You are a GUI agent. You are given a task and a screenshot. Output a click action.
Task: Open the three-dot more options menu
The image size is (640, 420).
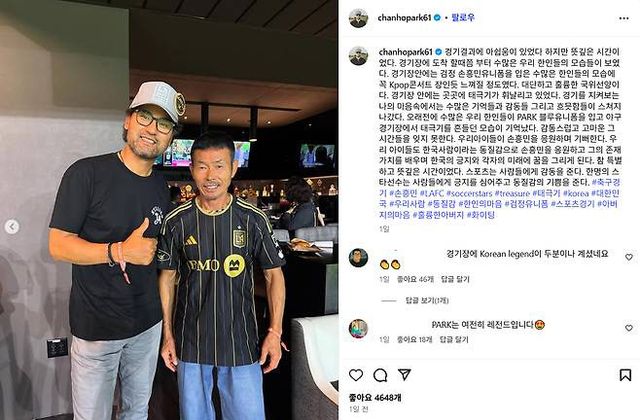pyautogui.click(x=624, y=18)
